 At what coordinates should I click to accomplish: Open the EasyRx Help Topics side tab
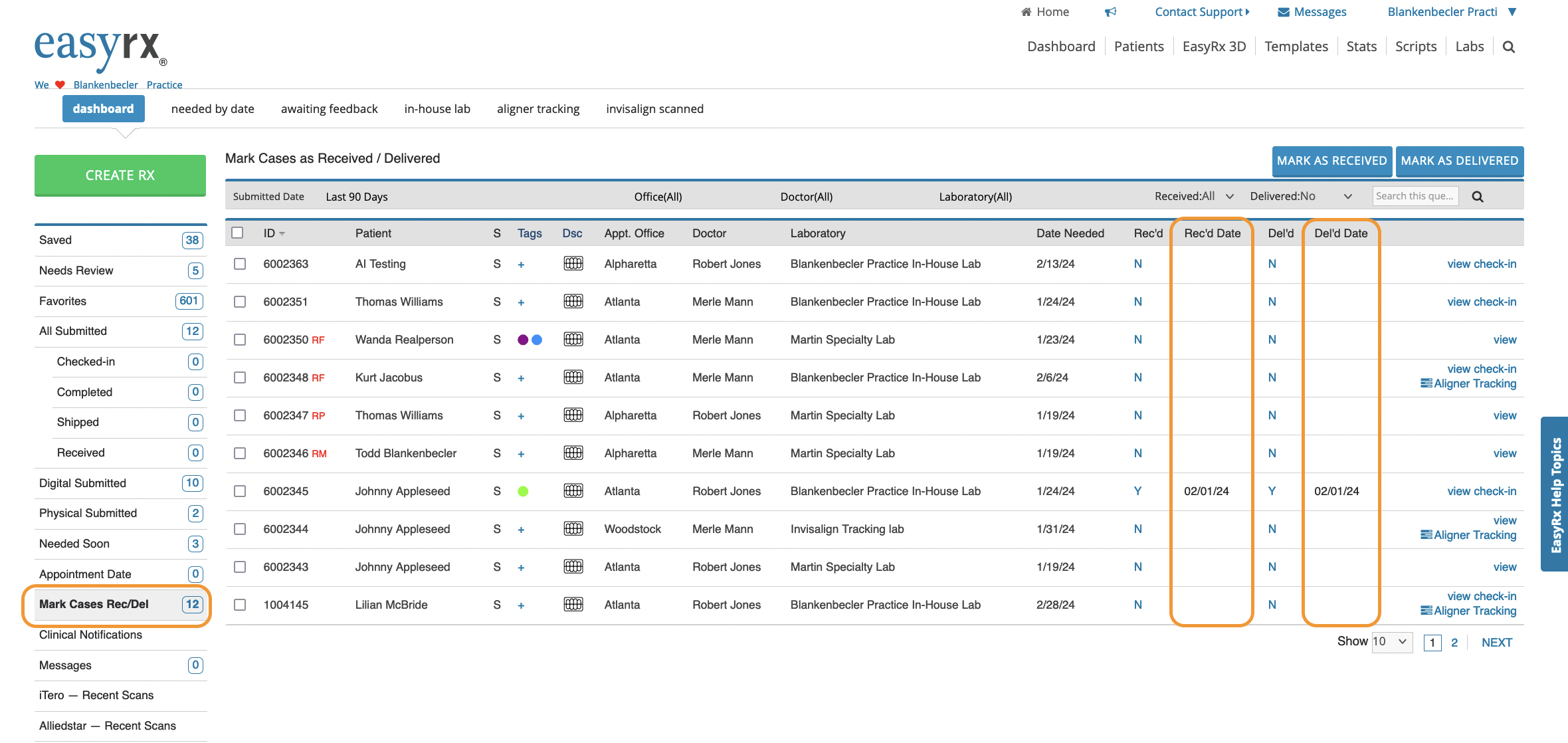[x=1555, y=494]
